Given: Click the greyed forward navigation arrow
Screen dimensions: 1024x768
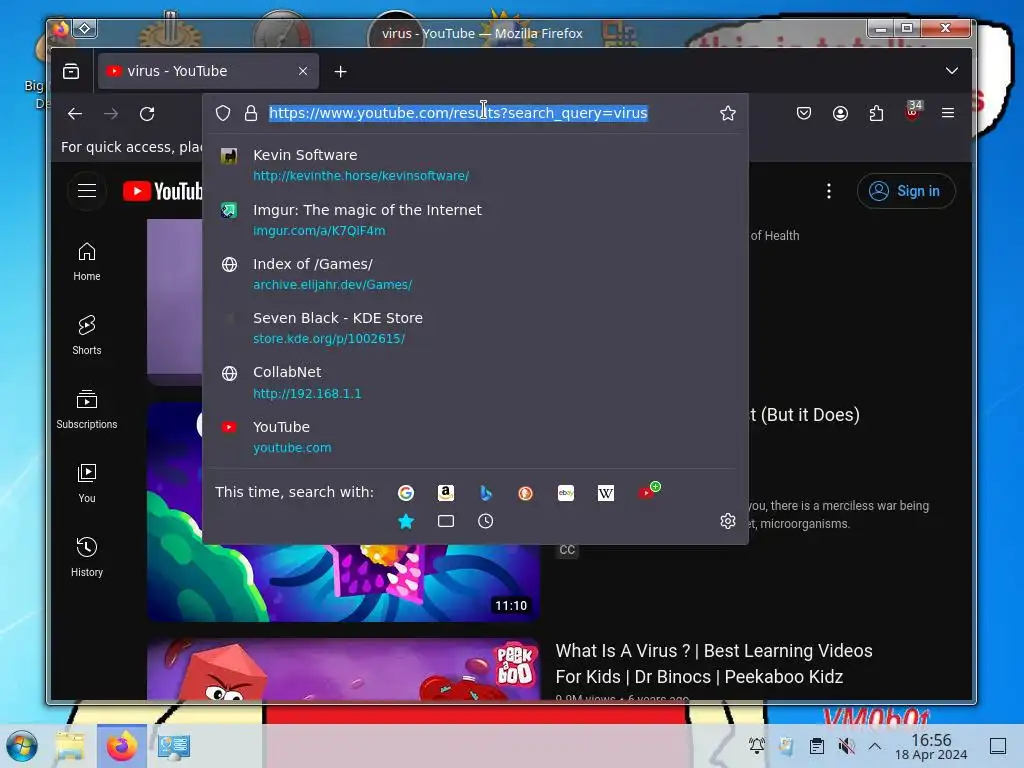Looking at the screenshot, I should tap(111, 114).
